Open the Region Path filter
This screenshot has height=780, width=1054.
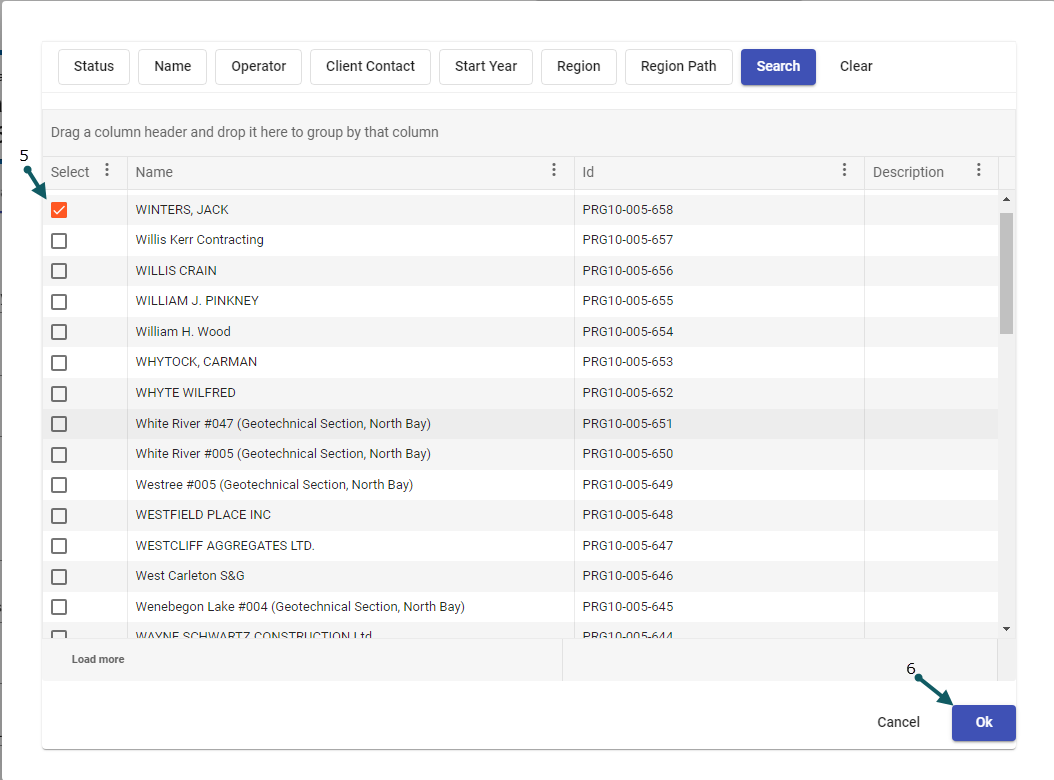[x=678, y=67]
